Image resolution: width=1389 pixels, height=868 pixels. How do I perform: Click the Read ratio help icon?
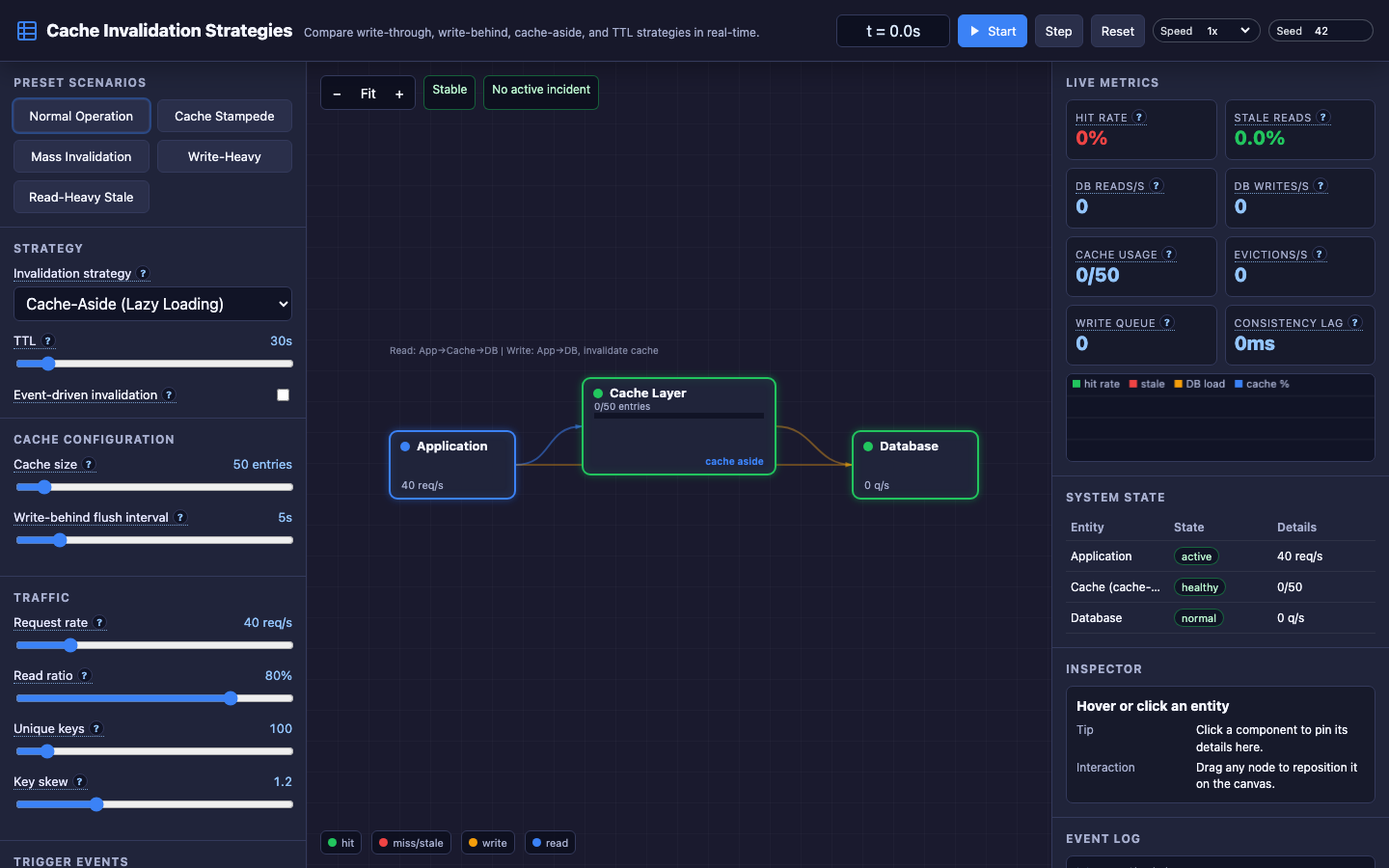click(85, 676)
